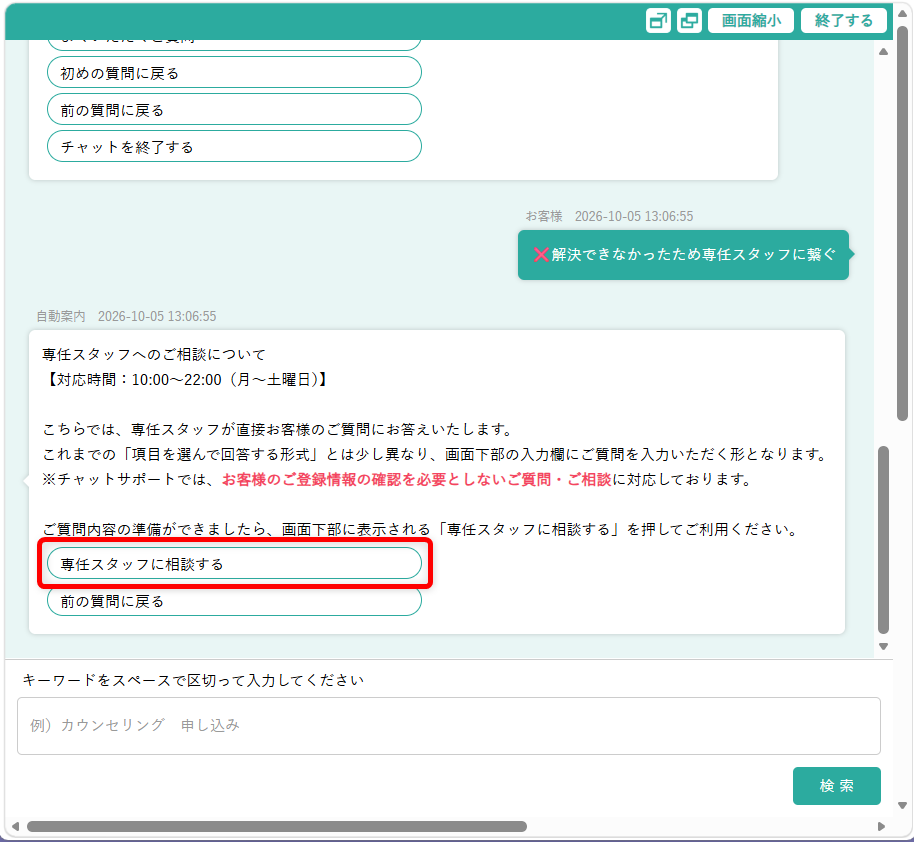
Task: Select the チャットを終了する option
Action: pyautogui.click(x=234, y=146)
